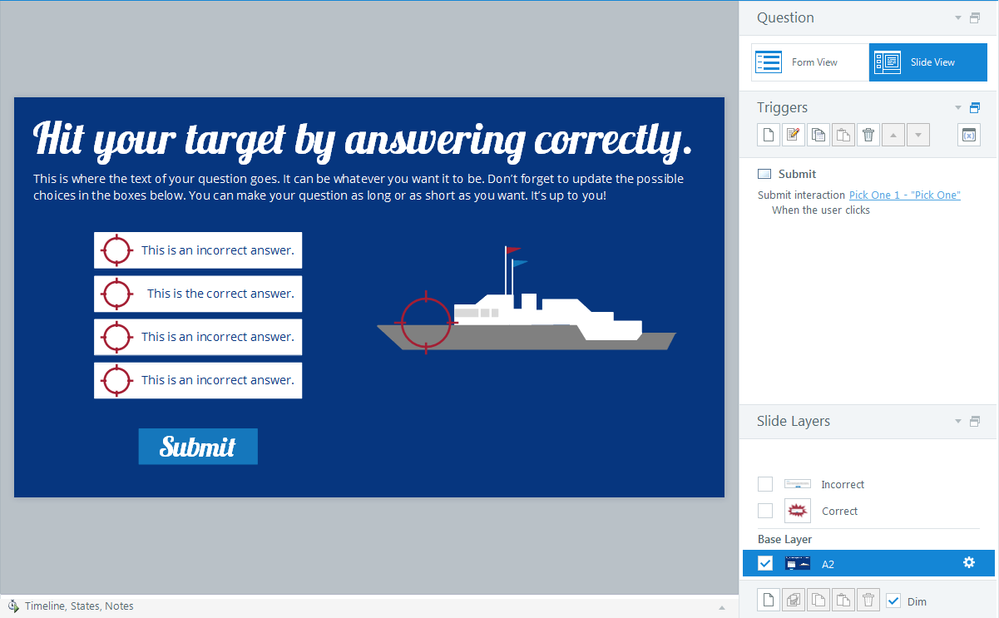Click the slide title heading text
Screen dimensions: 999x618
point(363,140)
